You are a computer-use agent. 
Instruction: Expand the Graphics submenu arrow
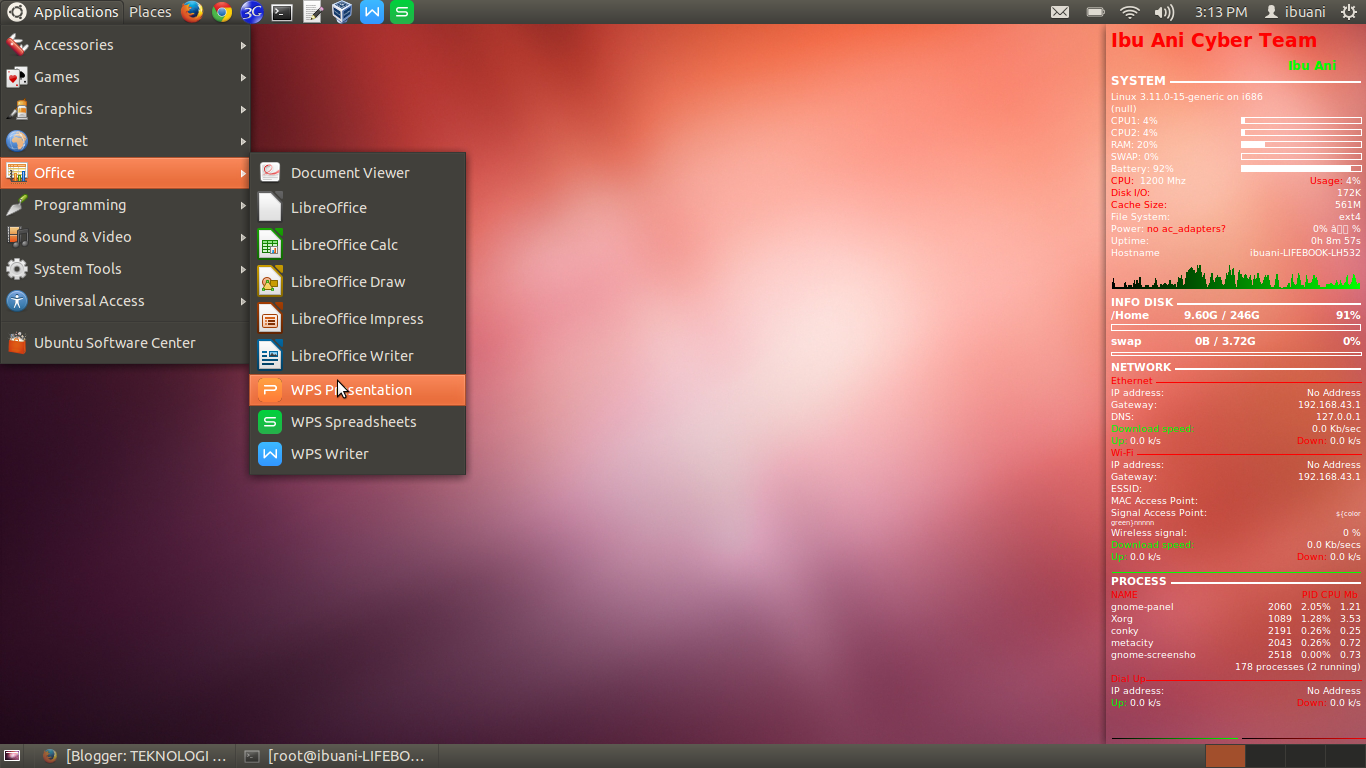(x=243, y=109)
